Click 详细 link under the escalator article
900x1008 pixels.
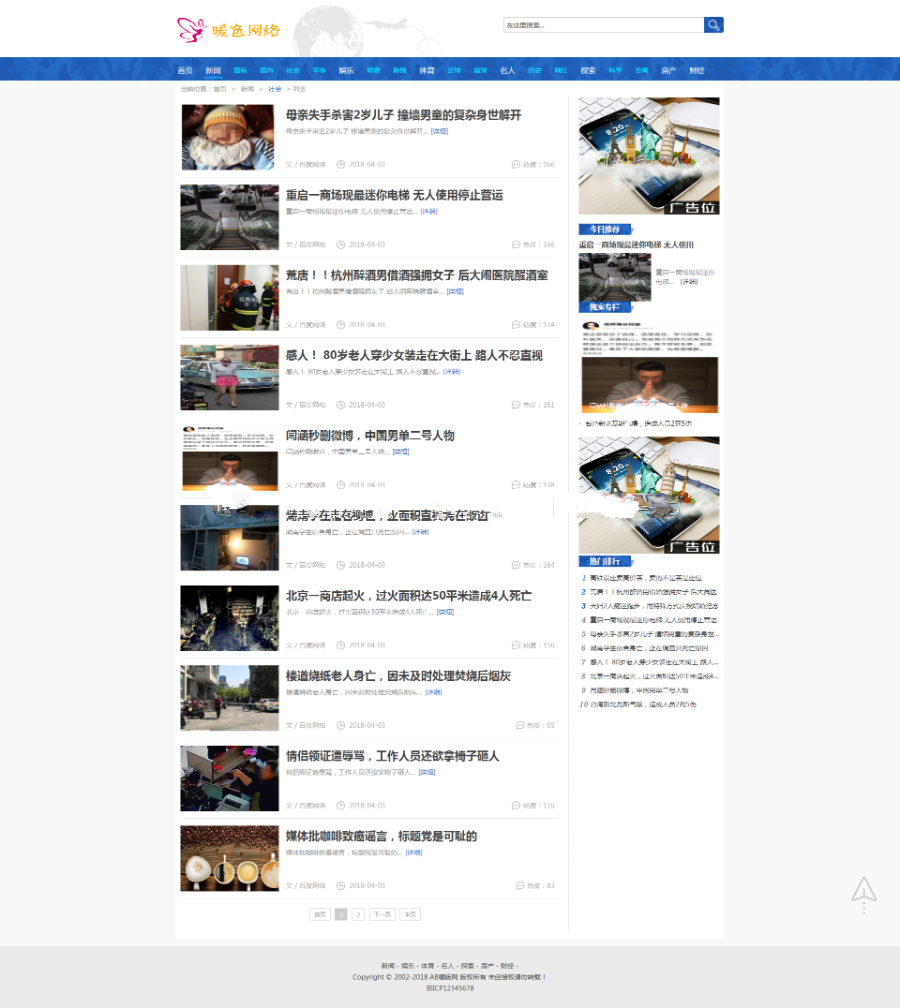pyautogui.click(x=429, y=211)
